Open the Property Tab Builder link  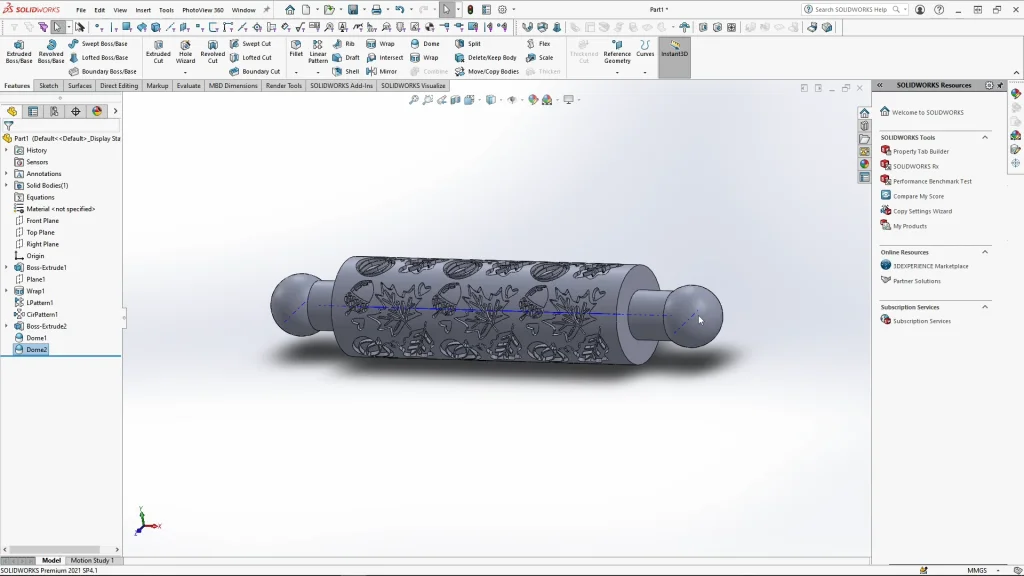(920, 152)
